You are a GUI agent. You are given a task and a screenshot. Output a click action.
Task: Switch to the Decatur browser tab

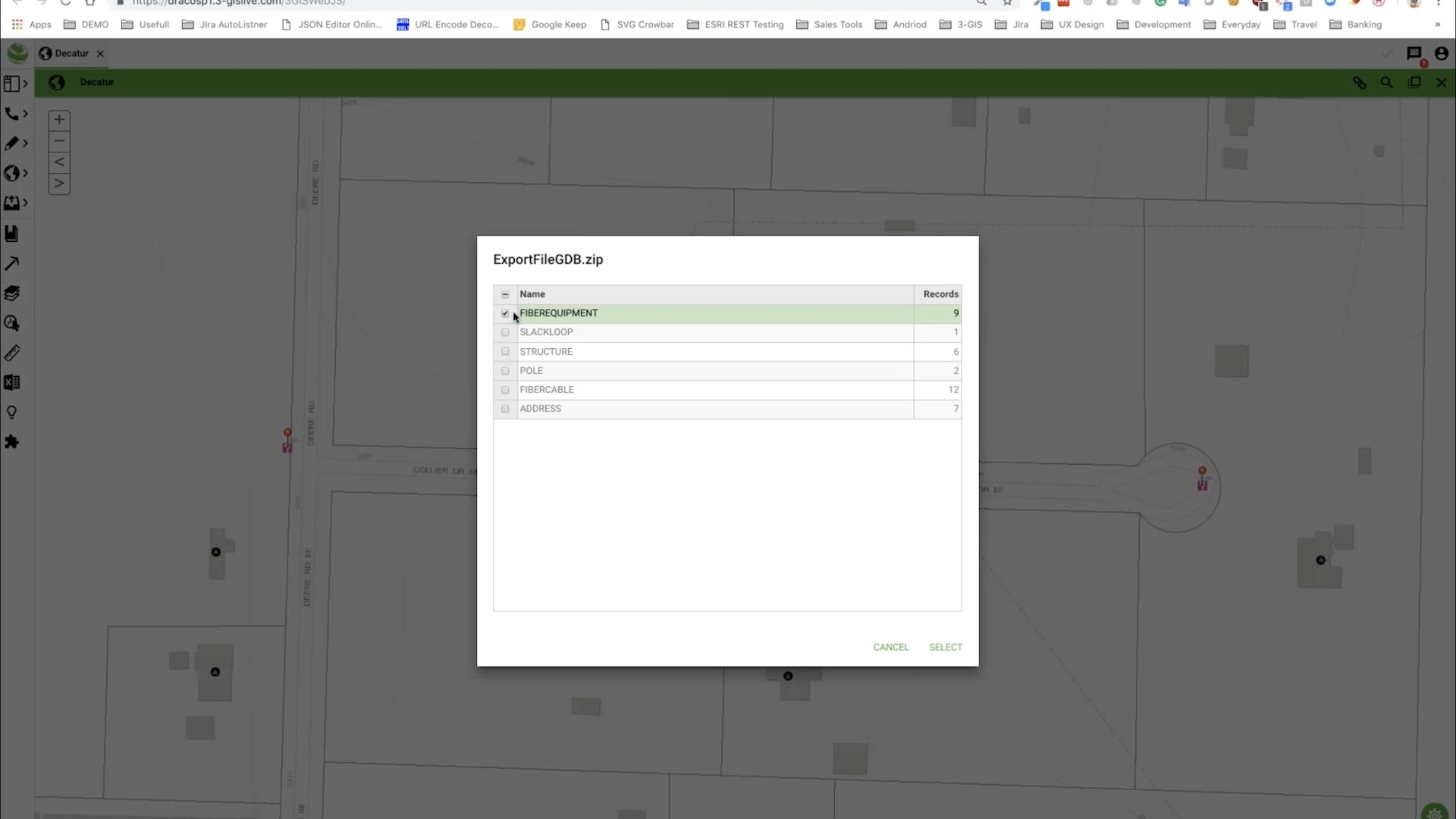click(72, 53)
